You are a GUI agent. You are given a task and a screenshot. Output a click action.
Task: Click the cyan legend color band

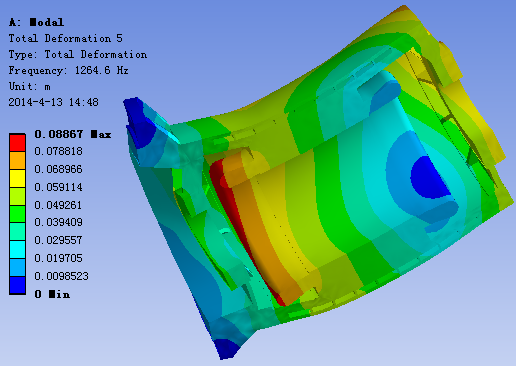pos(17,250)
